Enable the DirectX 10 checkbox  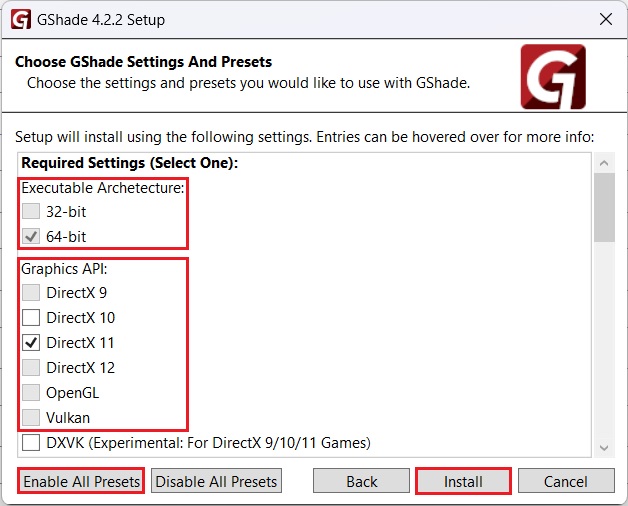click(31, 318)
